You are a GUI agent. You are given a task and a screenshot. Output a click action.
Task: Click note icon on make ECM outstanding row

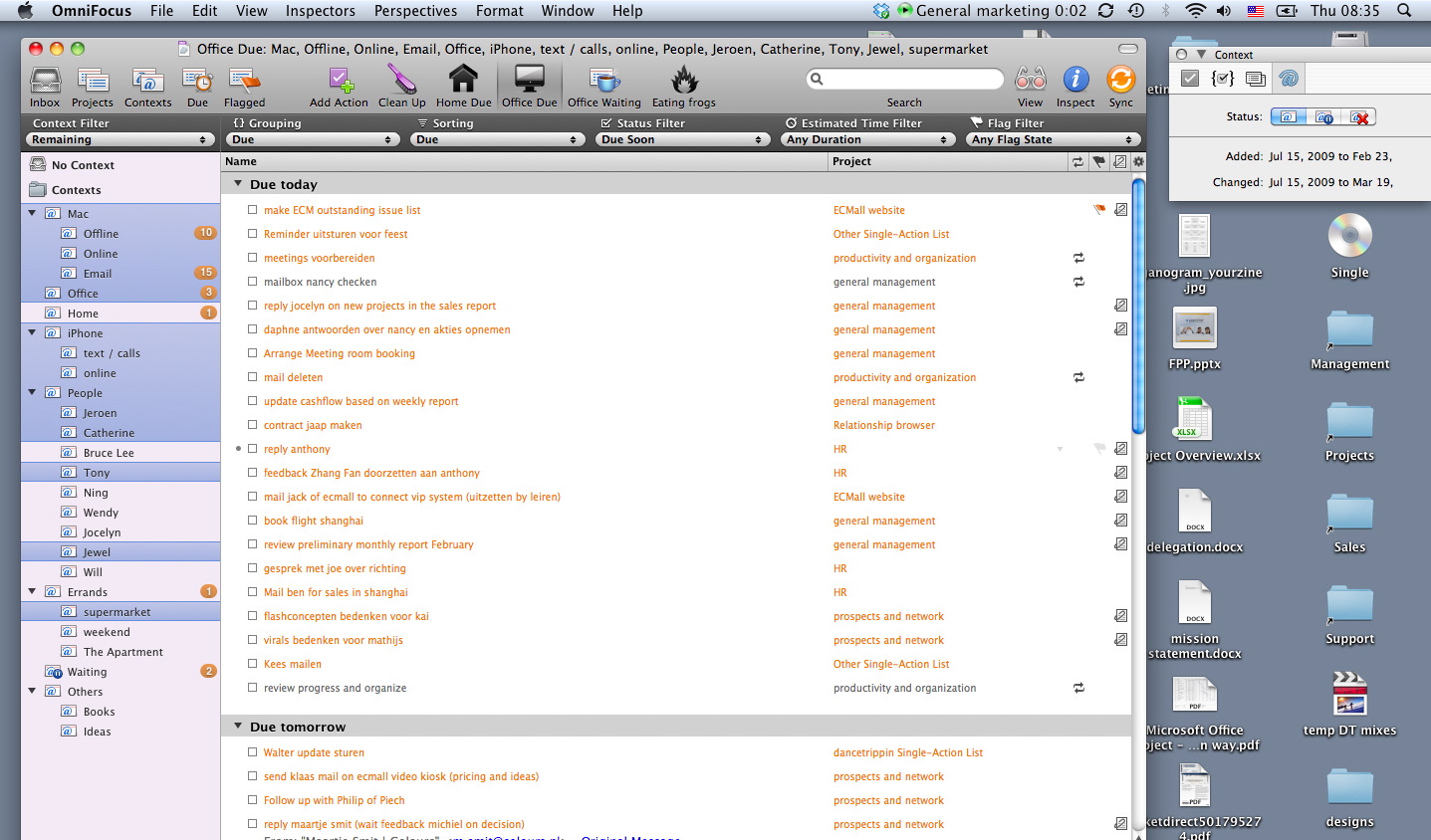tap(1121, 210)
